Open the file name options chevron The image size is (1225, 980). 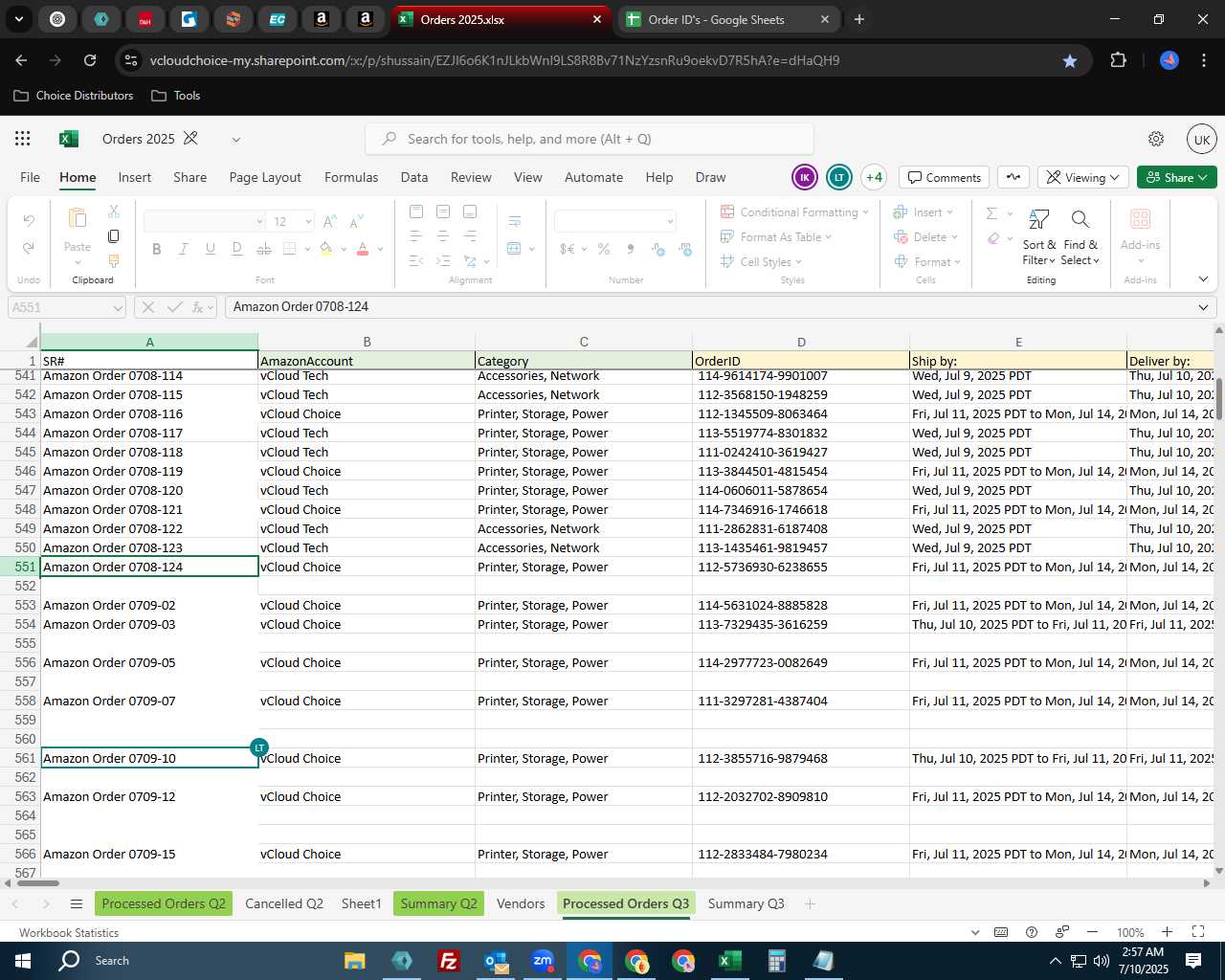(x=235, y=140)
